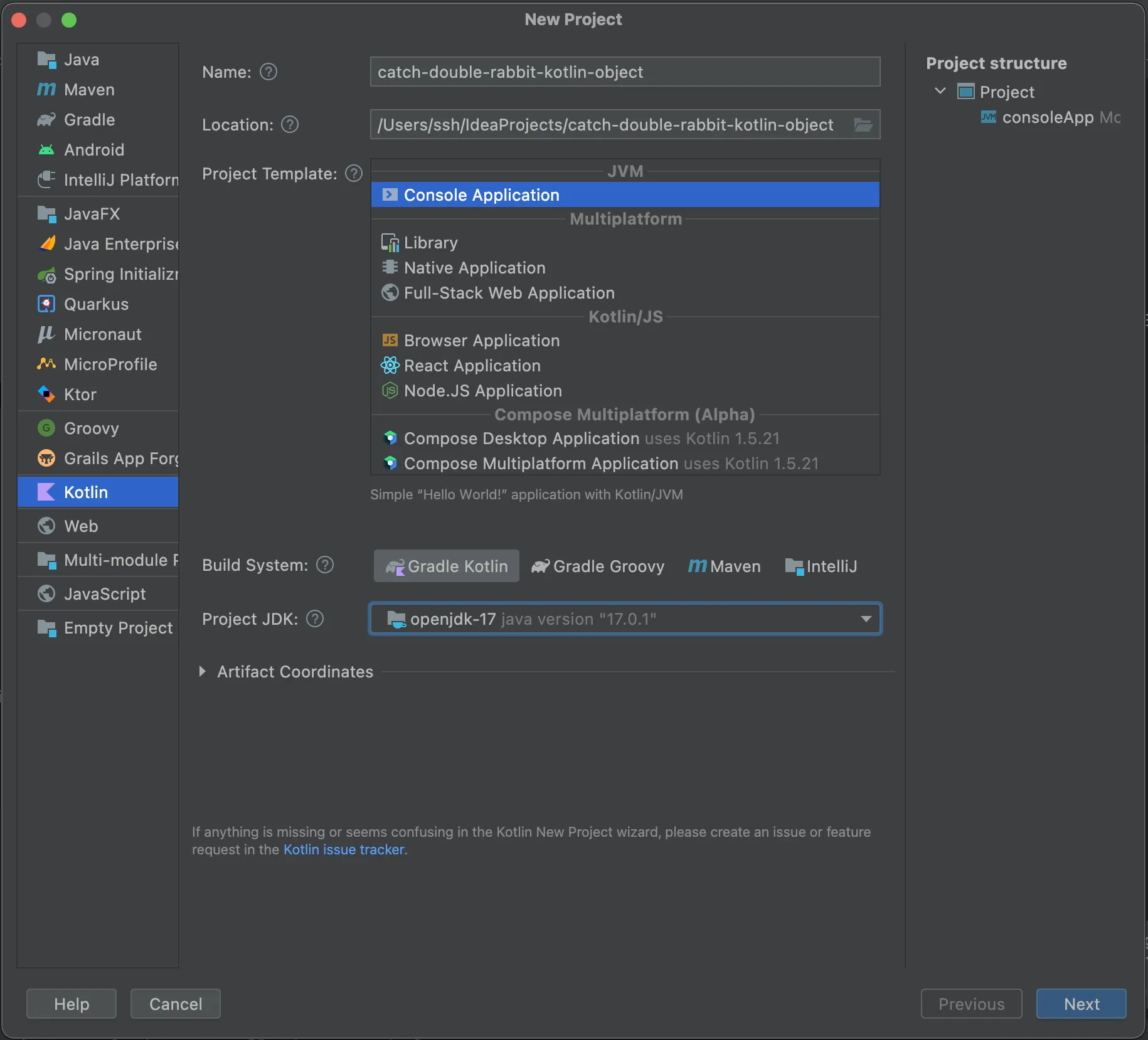Click the Project Template help icon
1148x1040 pixels.
[354, 174]
